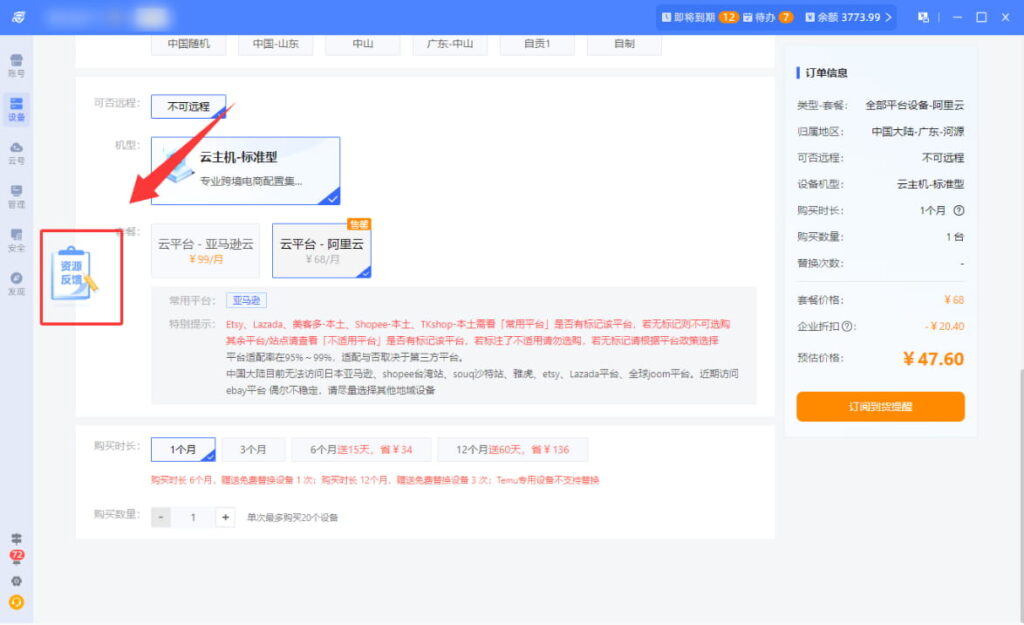Open the 余额 3773.99 balance
The image size is (1024, 625).
coord(848,17)
